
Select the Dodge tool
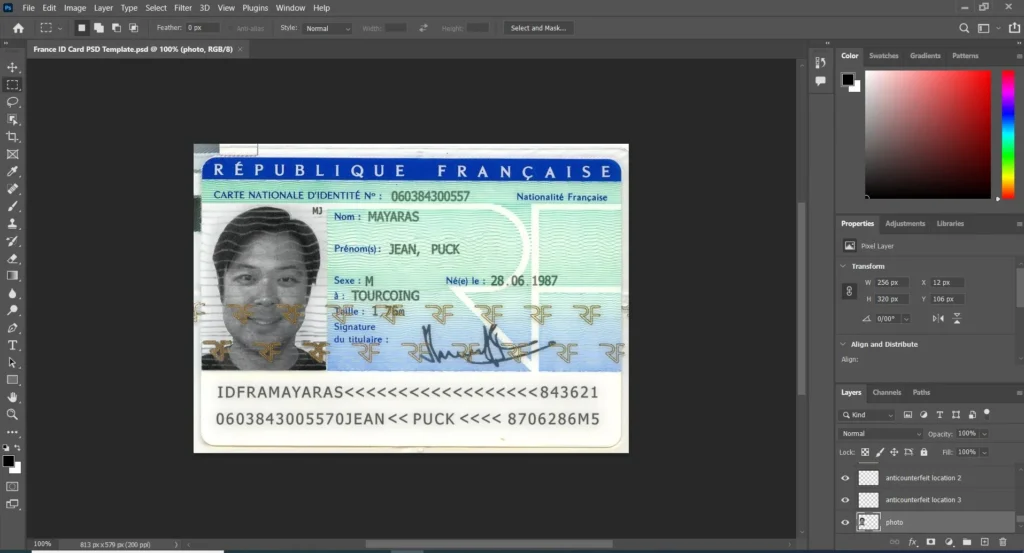click(x=12, y=311)
